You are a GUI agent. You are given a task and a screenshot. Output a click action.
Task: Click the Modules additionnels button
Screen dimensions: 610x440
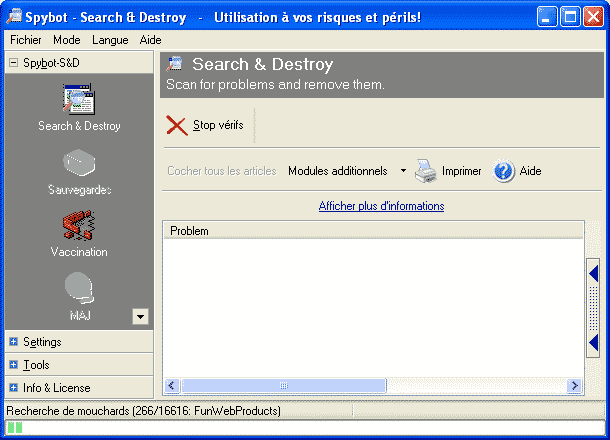[338, 171]
